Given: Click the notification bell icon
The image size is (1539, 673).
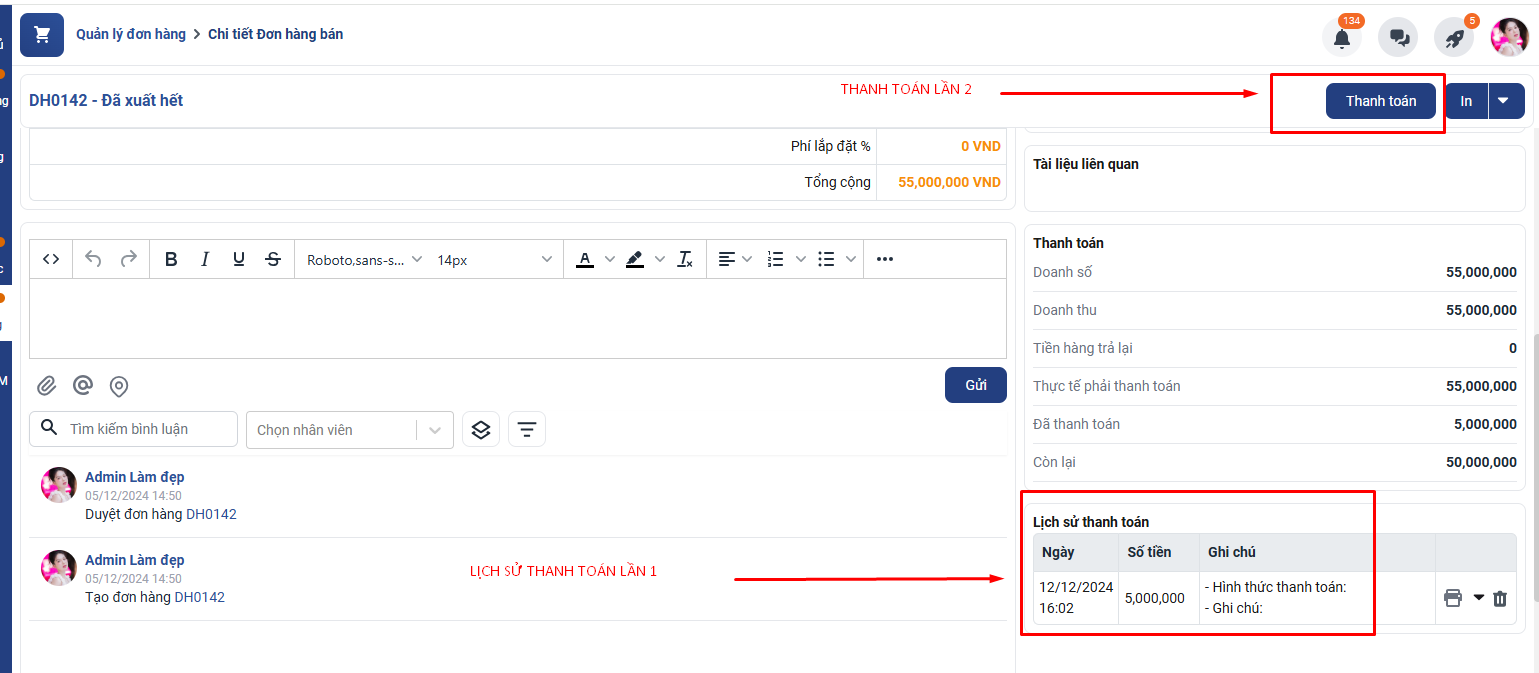Looking at the screenshot, I should [x=1341, y=38].
